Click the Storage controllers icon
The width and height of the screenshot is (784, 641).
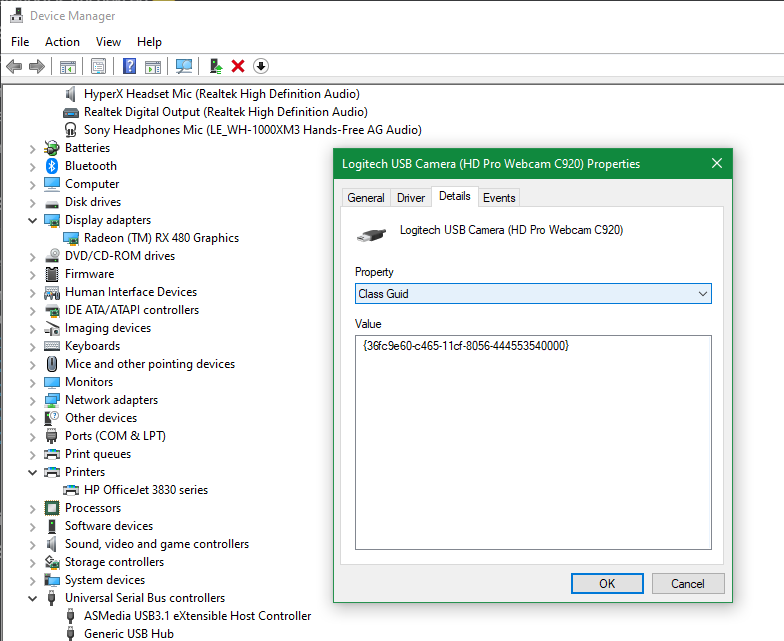(x=52, y=562)
